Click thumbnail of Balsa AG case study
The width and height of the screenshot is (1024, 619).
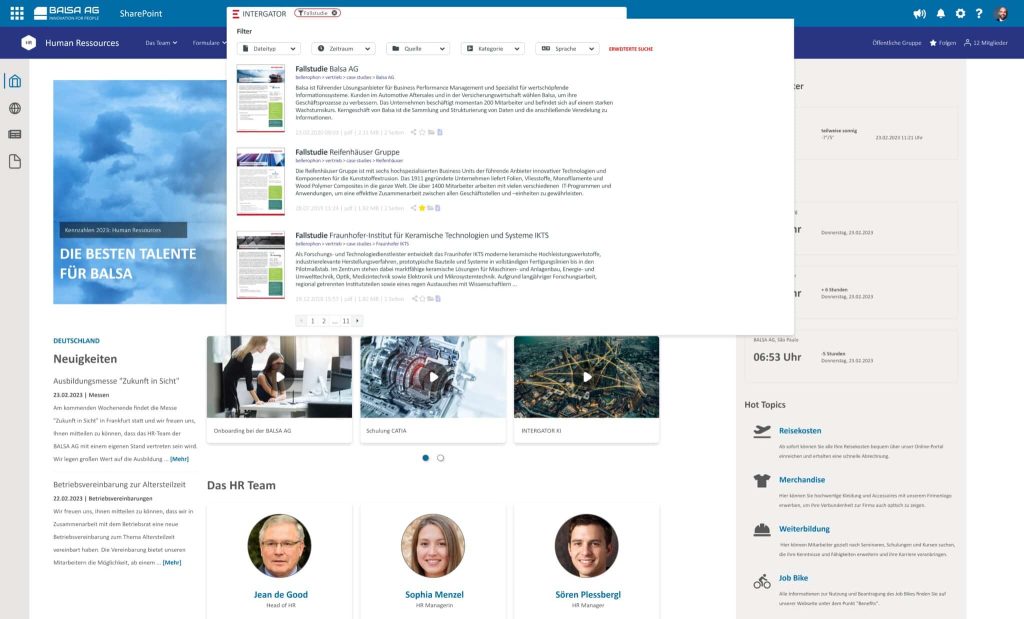point(261,99)
